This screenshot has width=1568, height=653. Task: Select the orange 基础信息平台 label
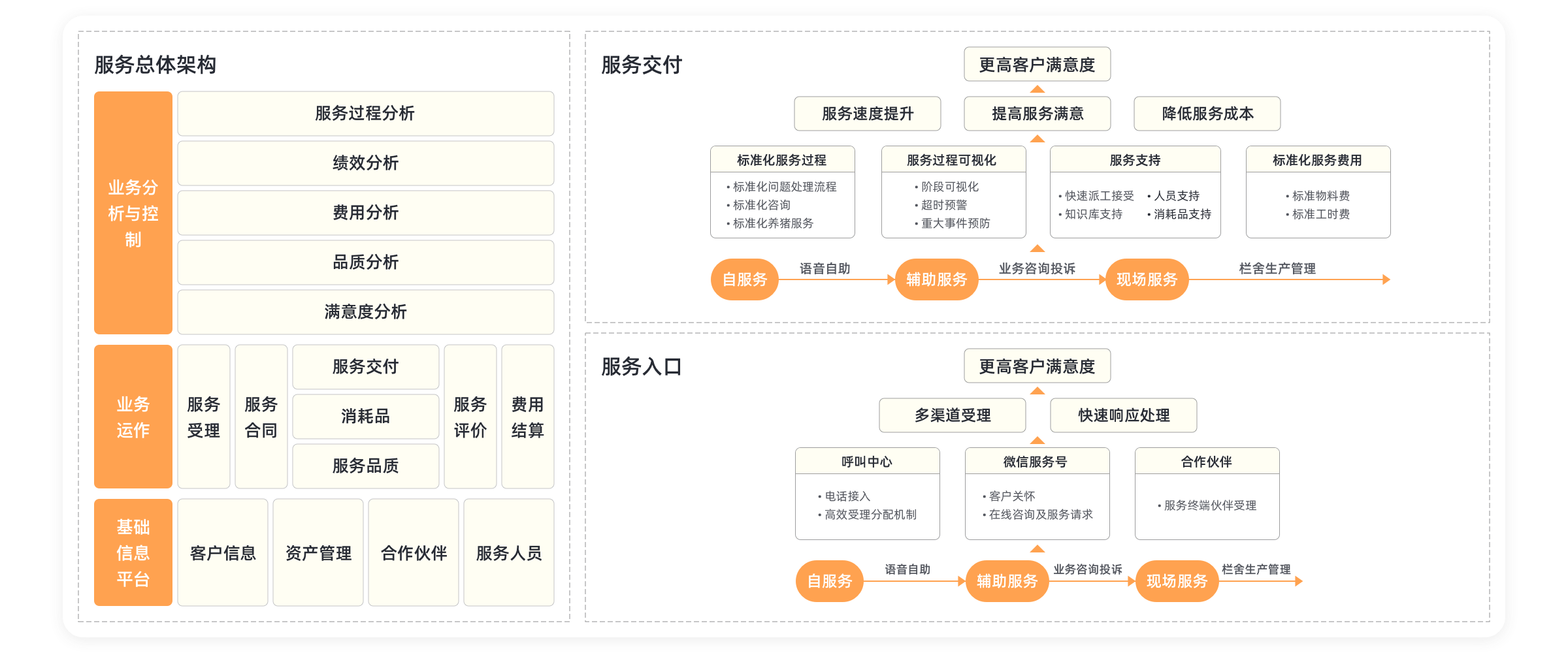point(133,552)
